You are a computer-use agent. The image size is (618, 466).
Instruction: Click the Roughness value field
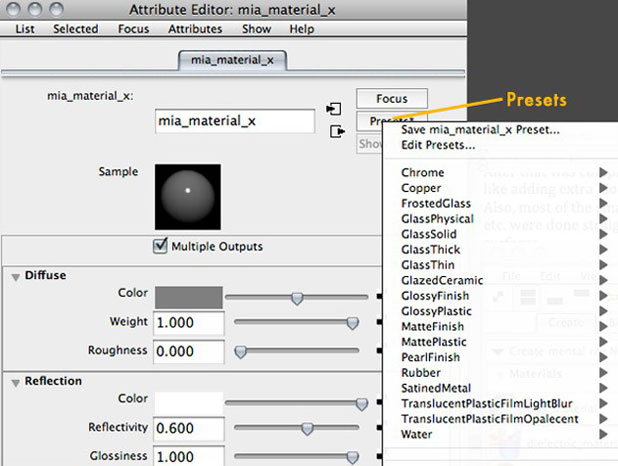[189, 352]
